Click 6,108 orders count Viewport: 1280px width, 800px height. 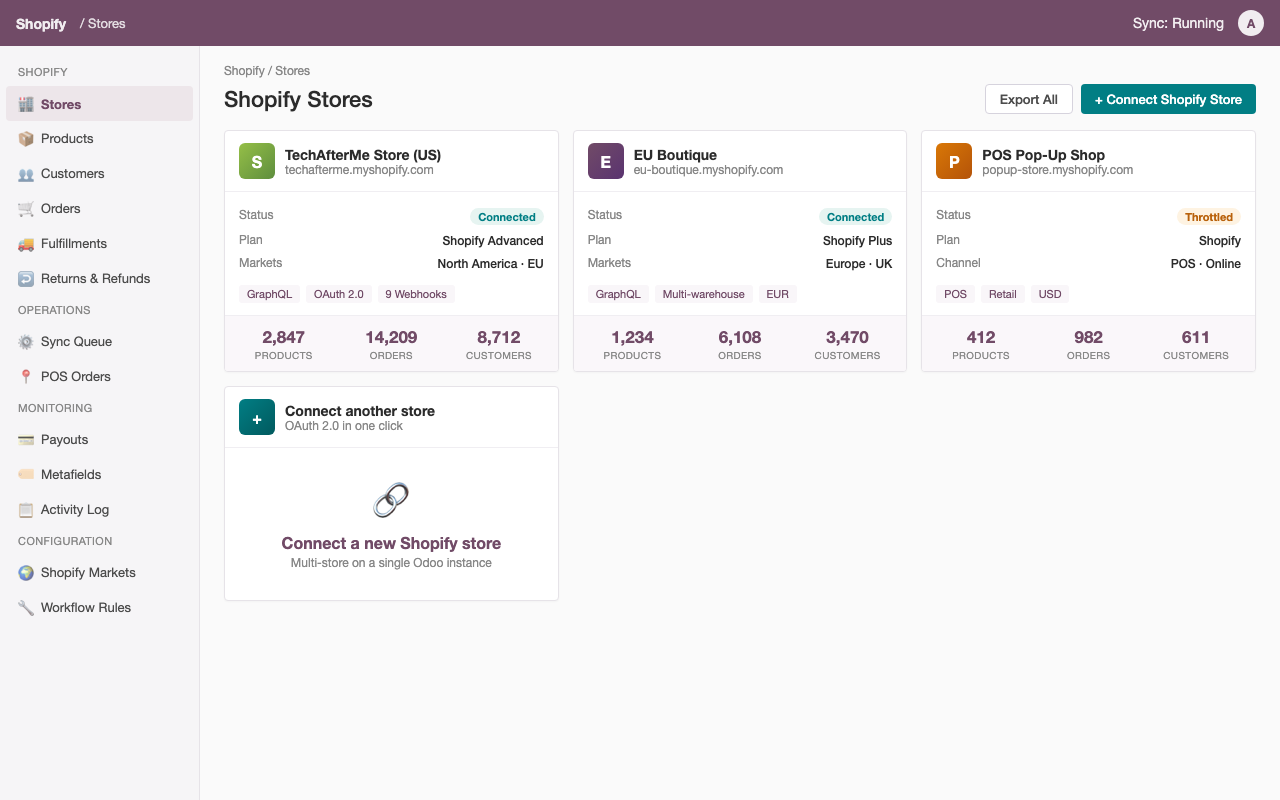click(x=740, y=337)
